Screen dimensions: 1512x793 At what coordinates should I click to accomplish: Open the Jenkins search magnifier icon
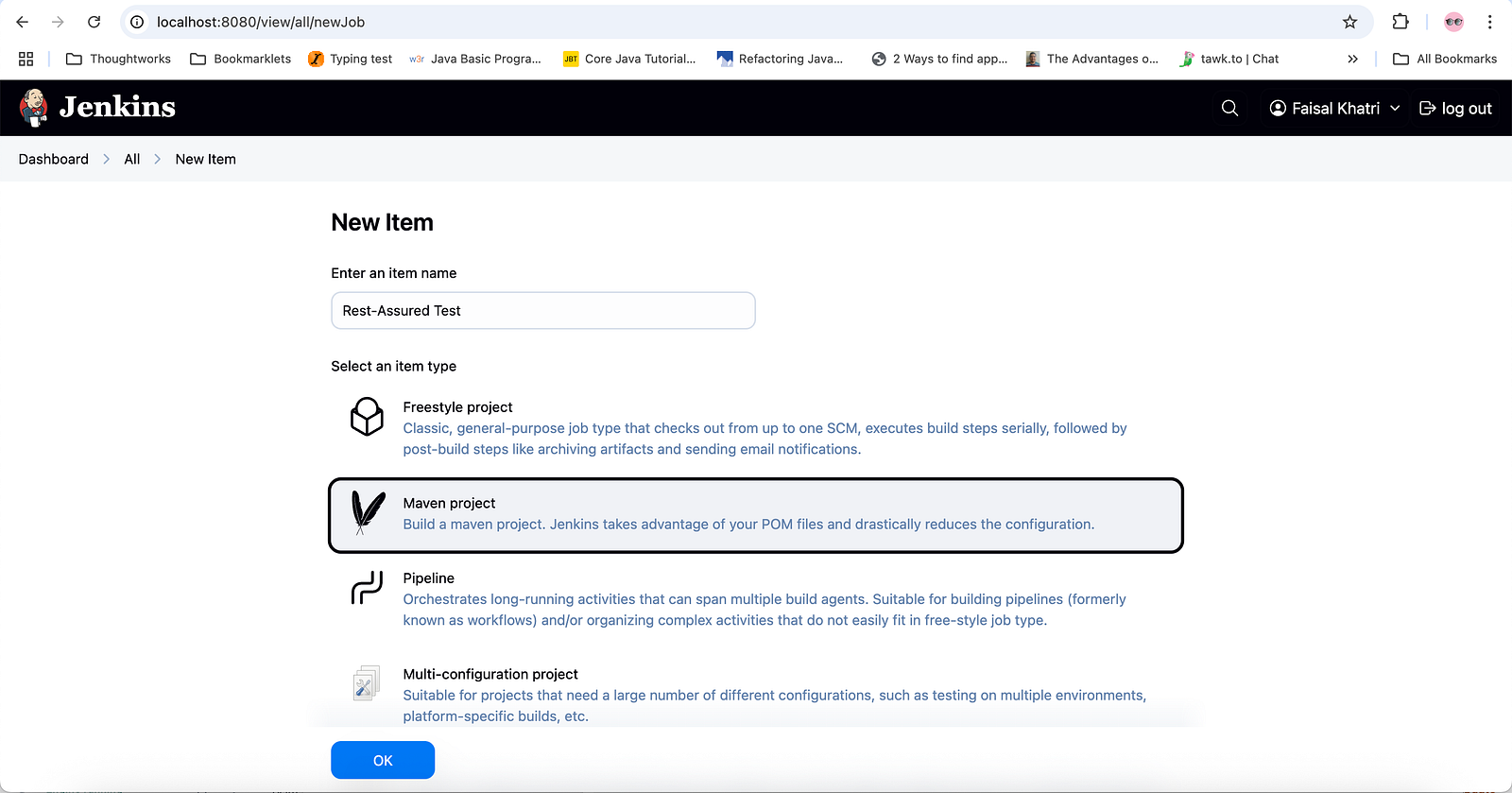(x=1229, y=108)
